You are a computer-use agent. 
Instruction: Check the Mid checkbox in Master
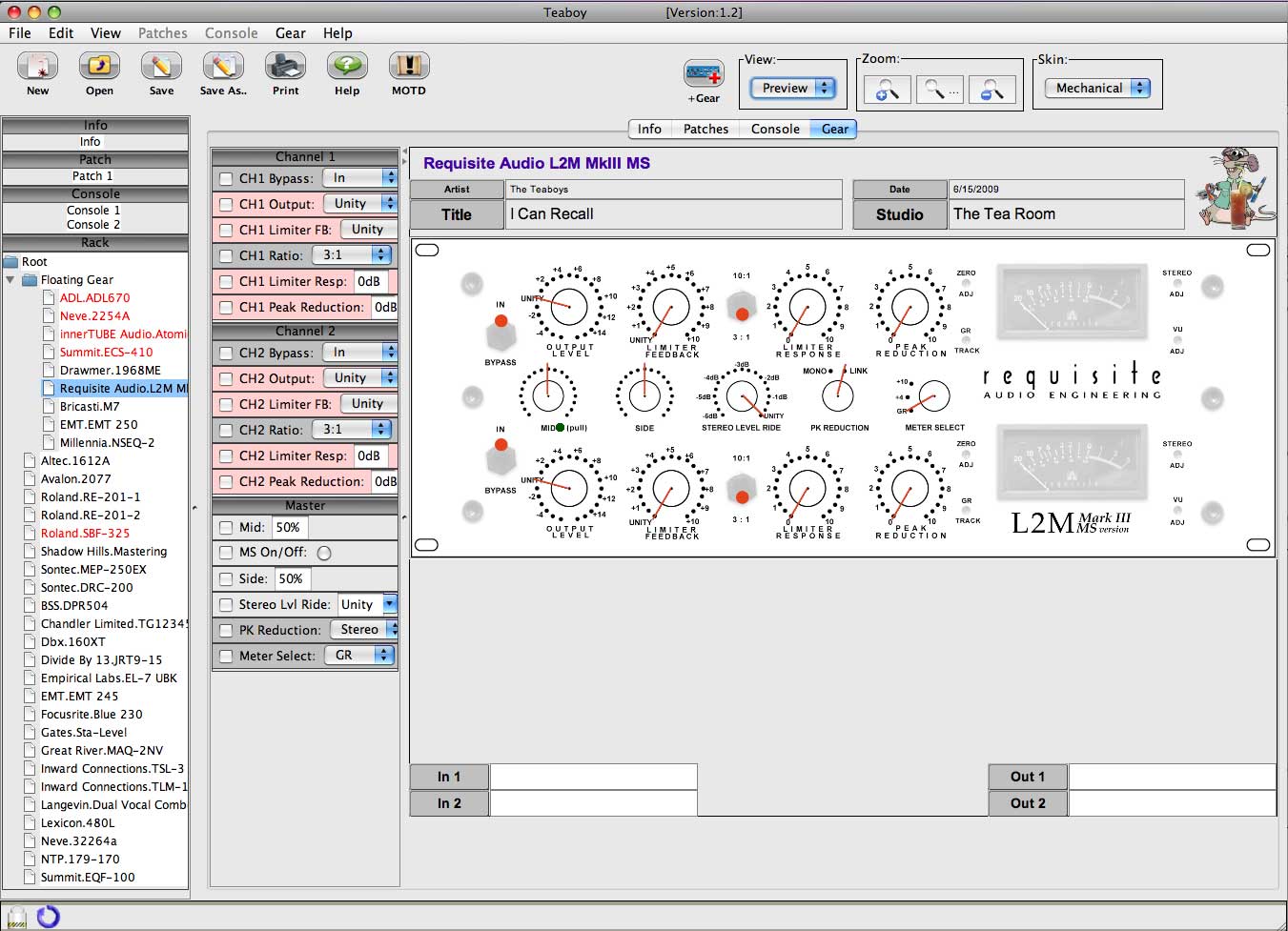pos(226,527)
